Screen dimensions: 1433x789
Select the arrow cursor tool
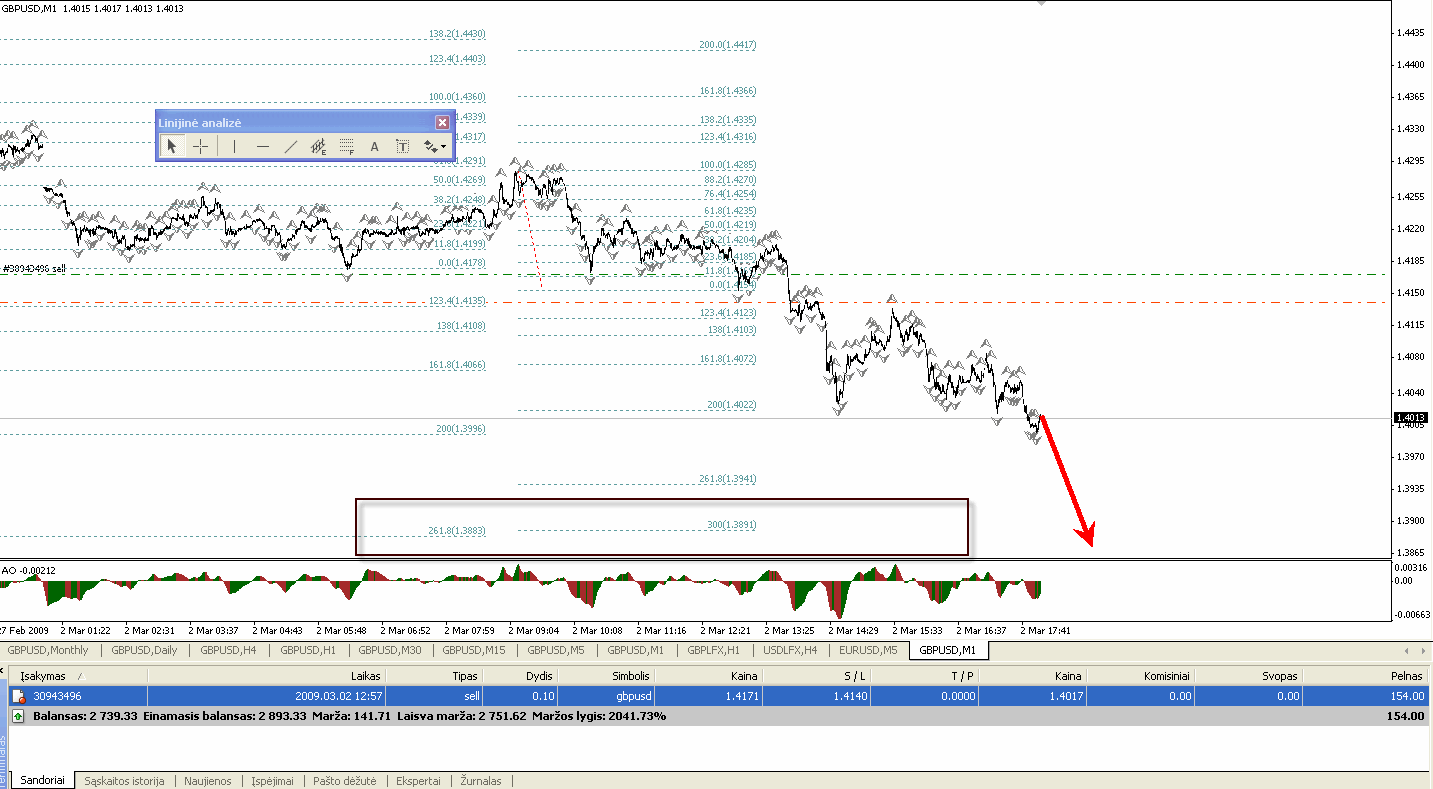[172, 146]
